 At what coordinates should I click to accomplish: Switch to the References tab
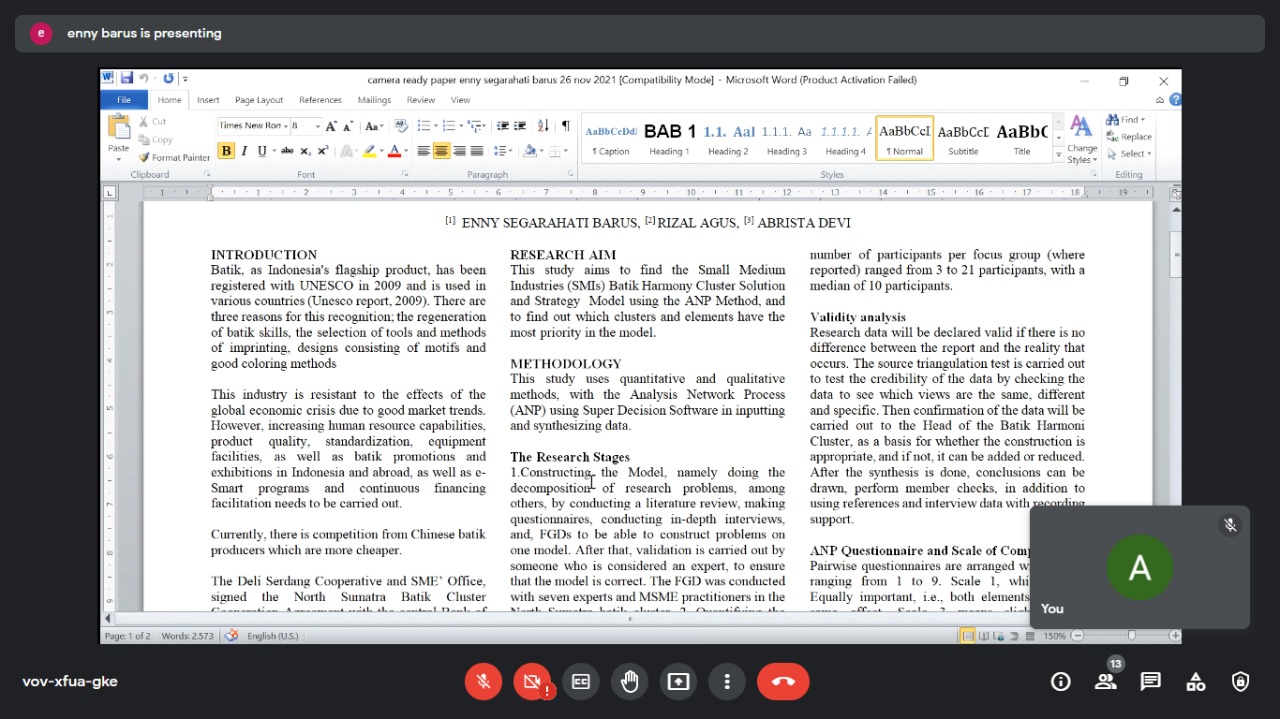(320, 100)
